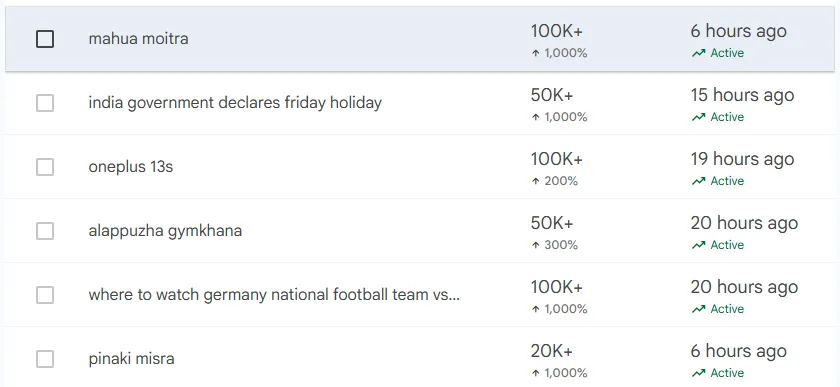Click the trending arrow icon for alappuzha gymkhana
The image size is (840, 387).
tap(698, 245)
